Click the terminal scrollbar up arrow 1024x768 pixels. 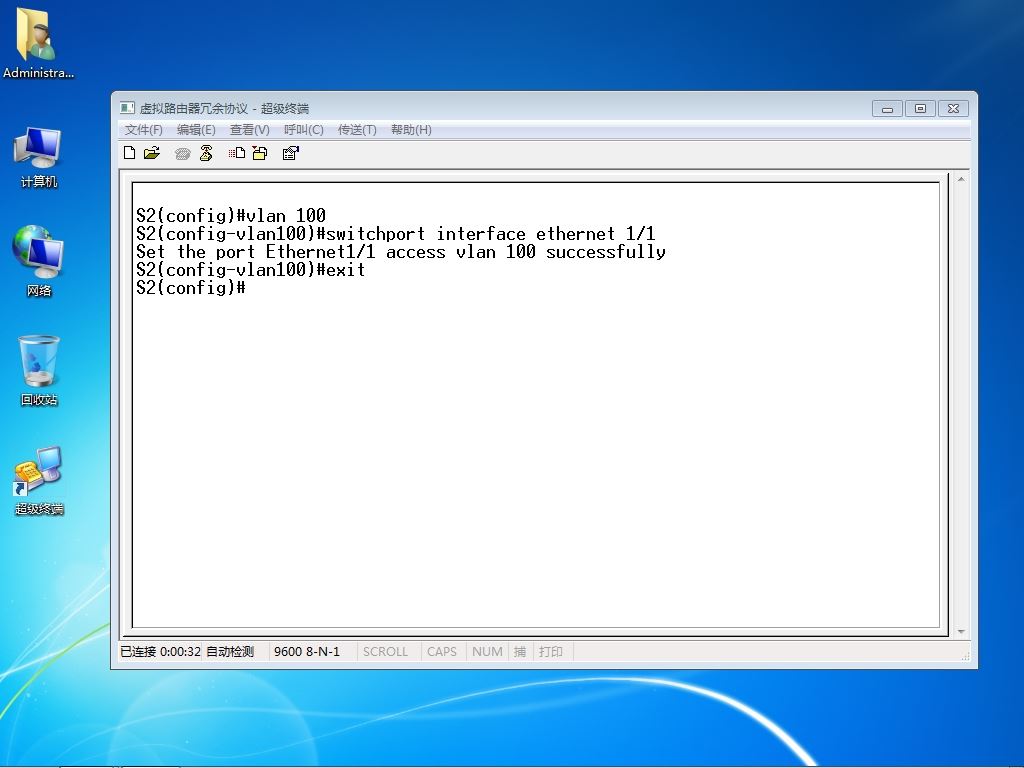[x=961, y=179]
